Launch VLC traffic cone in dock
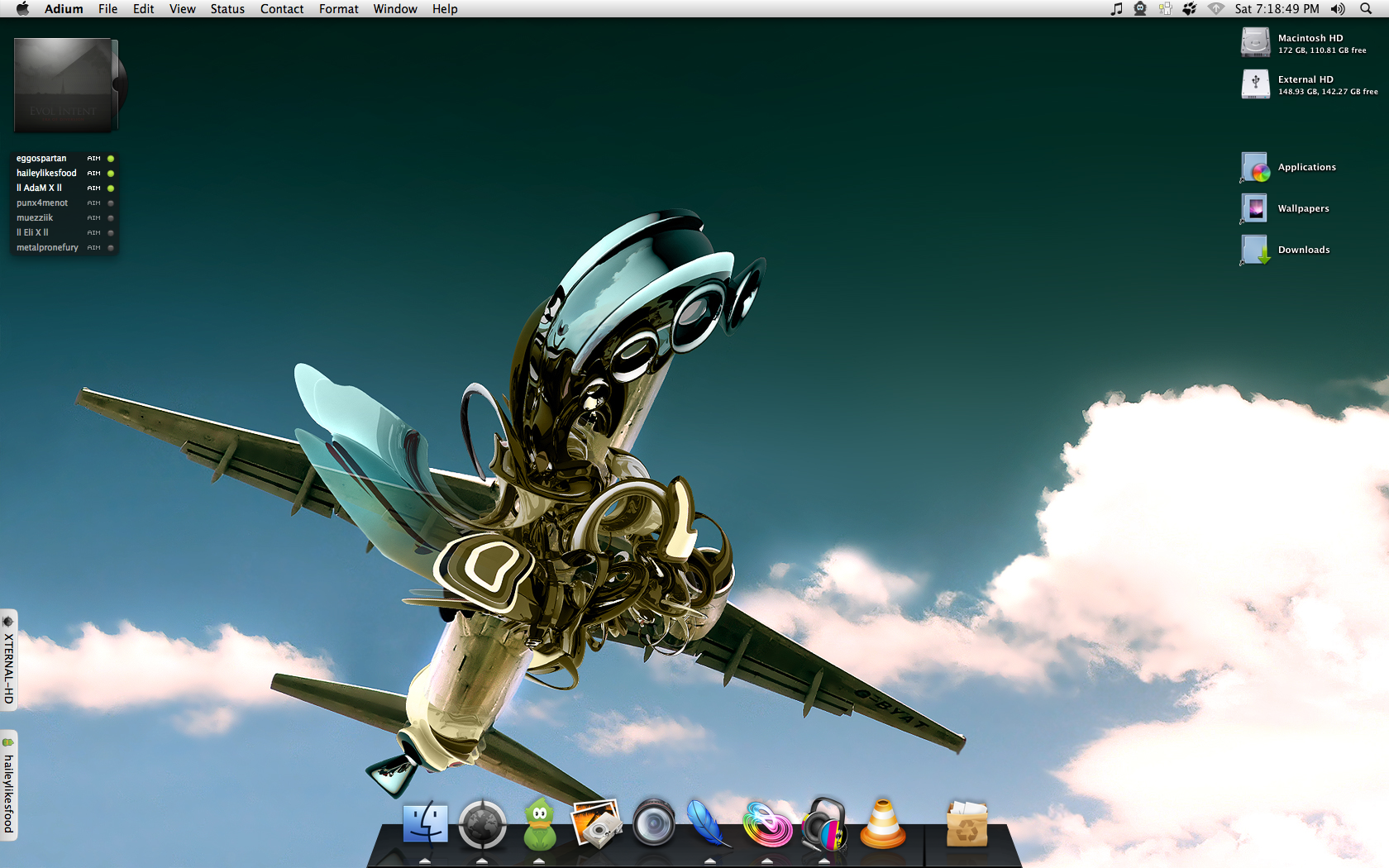Image resolution: width=1389 pixels, height=868 pixels. click(x=882, y=823)
